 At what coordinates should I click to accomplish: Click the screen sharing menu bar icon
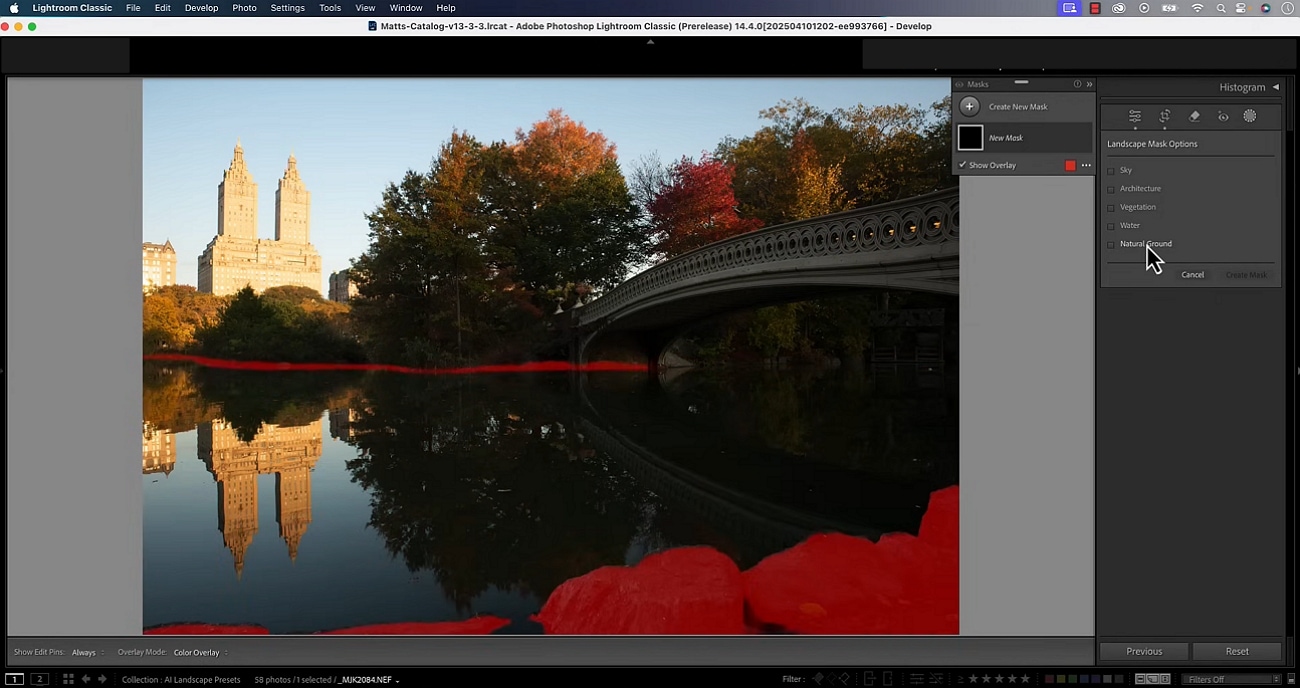1070,8
